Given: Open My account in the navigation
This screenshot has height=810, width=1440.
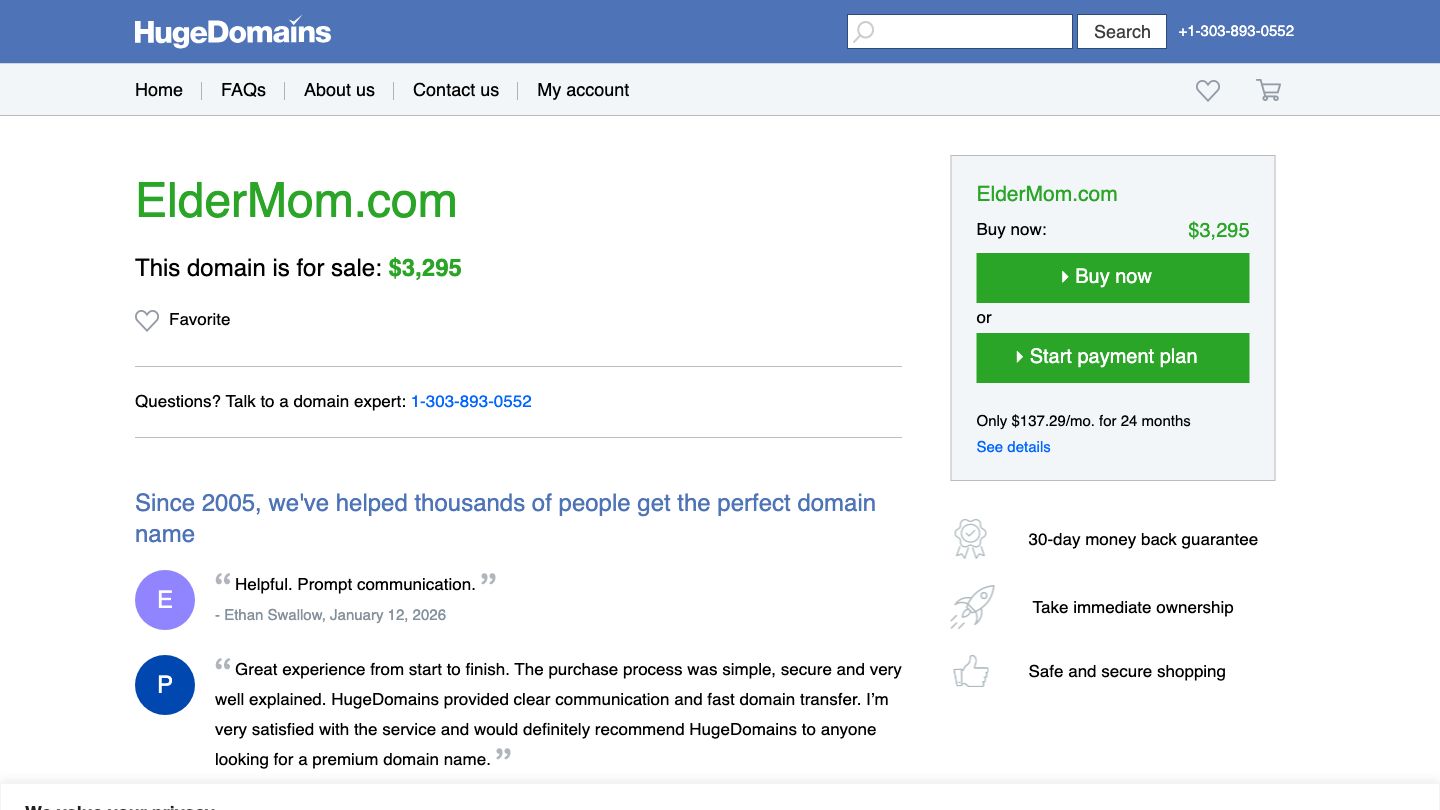Looking at the screenshot, I should [583, 90].
